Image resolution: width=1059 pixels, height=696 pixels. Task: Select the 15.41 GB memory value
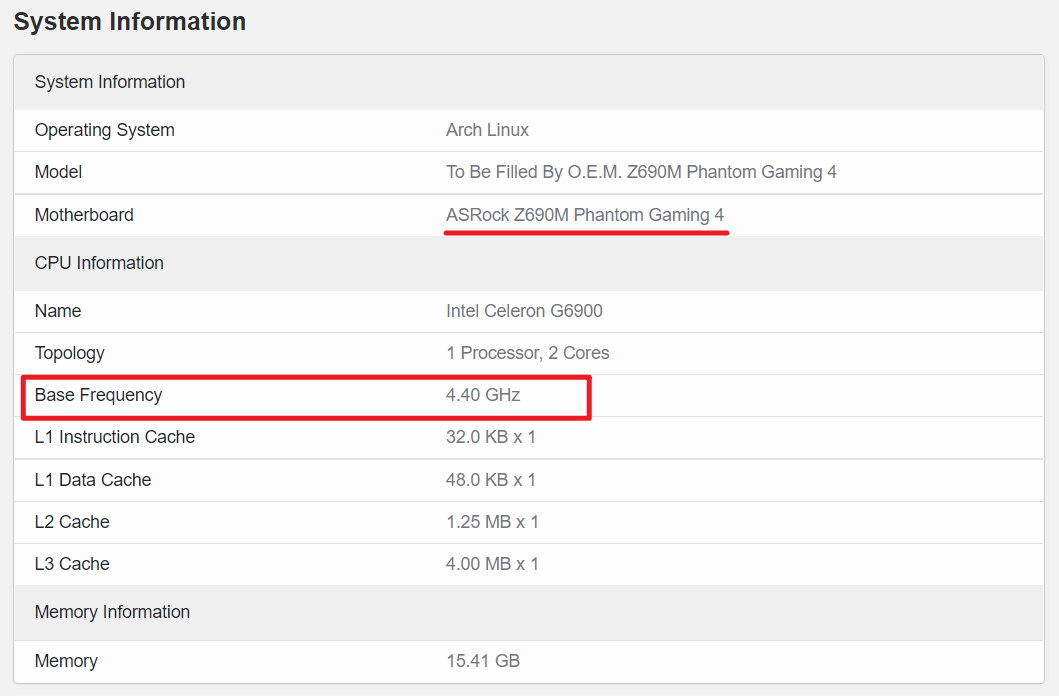tap(482, 661)
